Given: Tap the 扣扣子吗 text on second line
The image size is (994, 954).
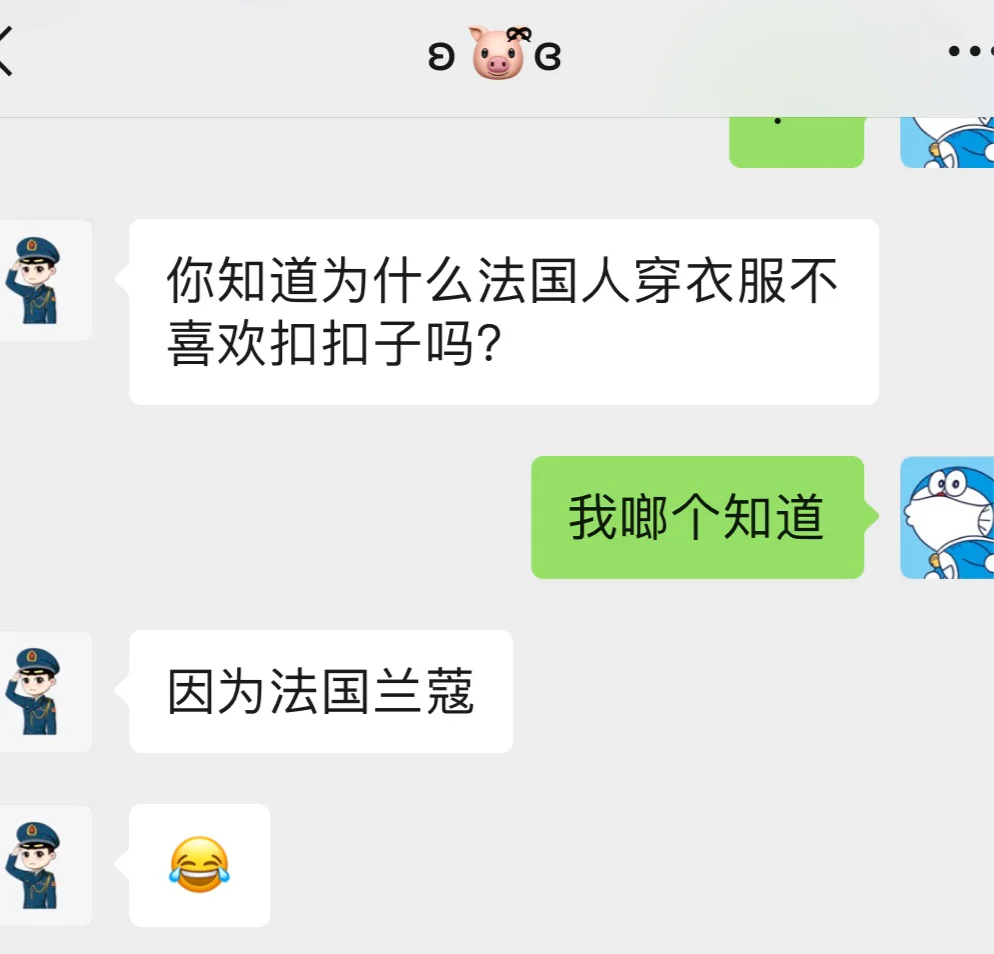Looking at the screenshot, I should (x=373, y=343).
